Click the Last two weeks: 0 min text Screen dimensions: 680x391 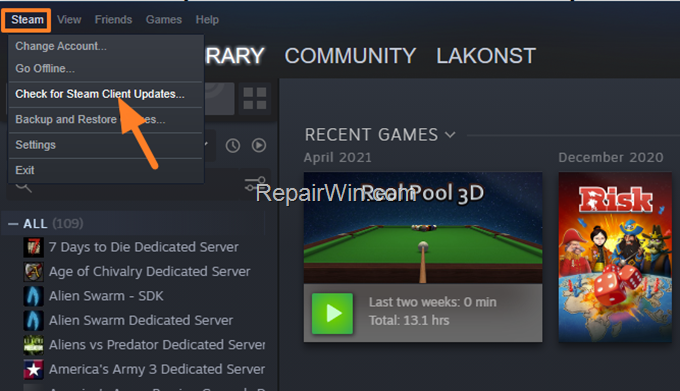point(432,302)
